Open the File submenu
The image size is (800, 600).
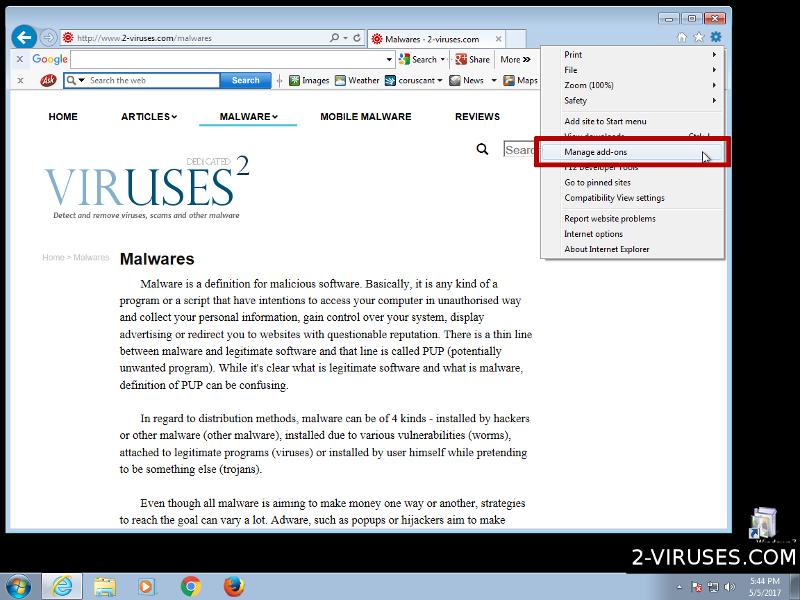pos(633,70)
